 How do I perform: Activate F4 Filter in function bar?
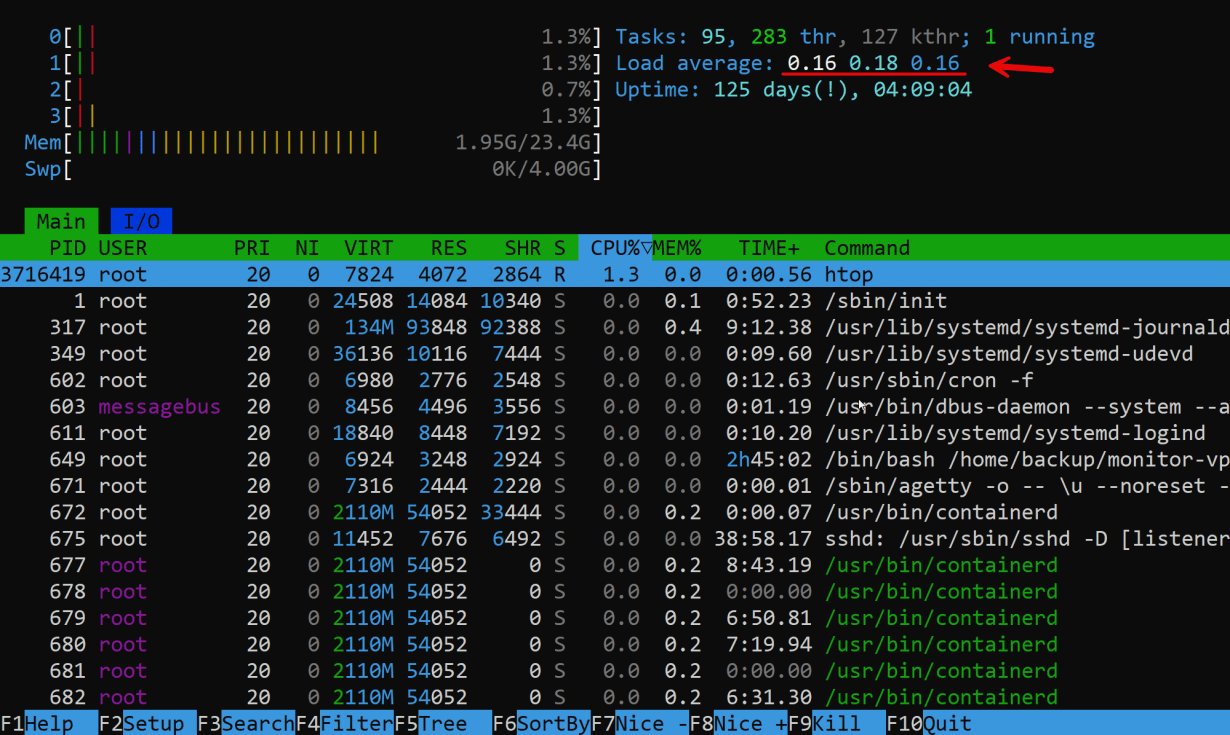pos(344,723)
